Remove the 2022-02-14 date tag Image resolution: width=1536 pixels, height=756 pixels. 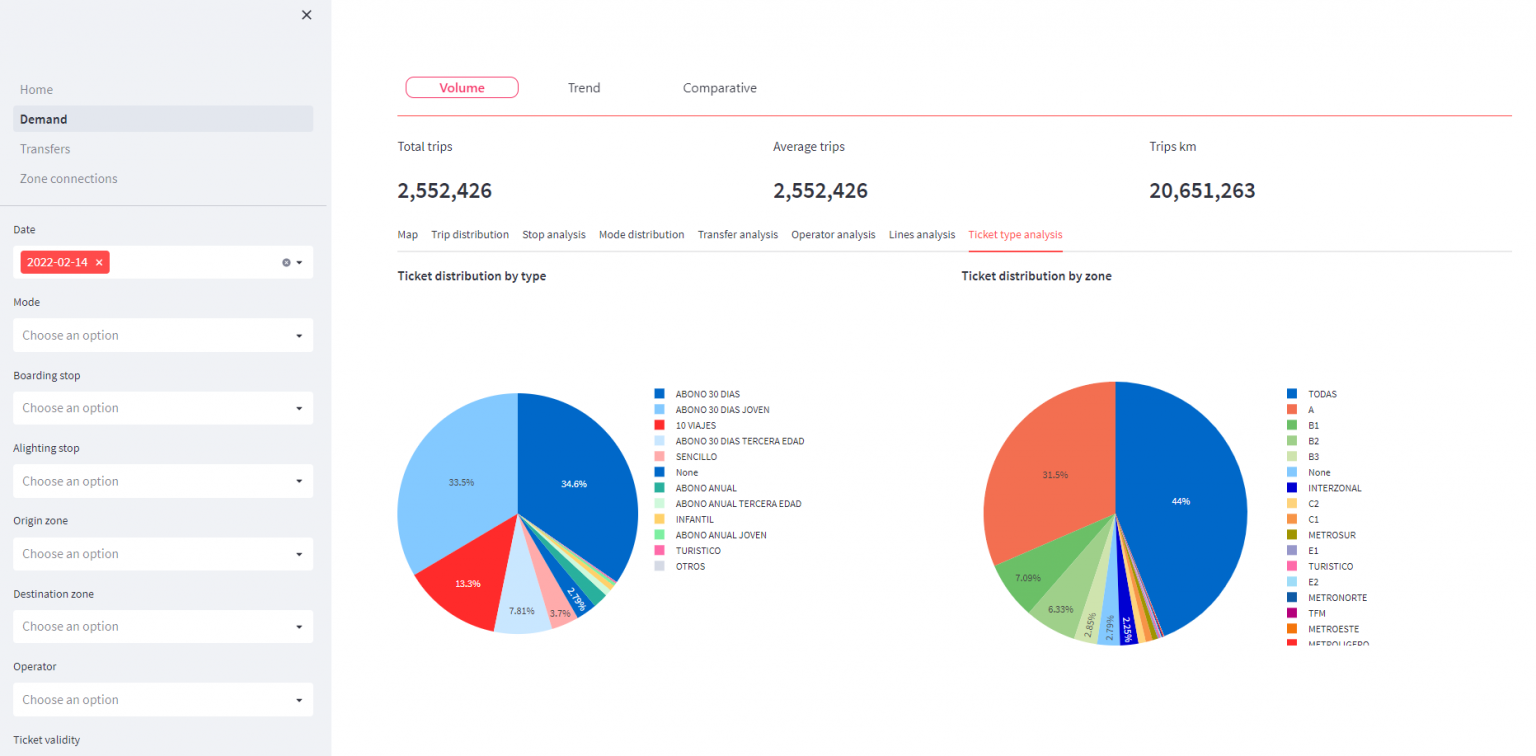pyautogui.click(x=99, y=262)
